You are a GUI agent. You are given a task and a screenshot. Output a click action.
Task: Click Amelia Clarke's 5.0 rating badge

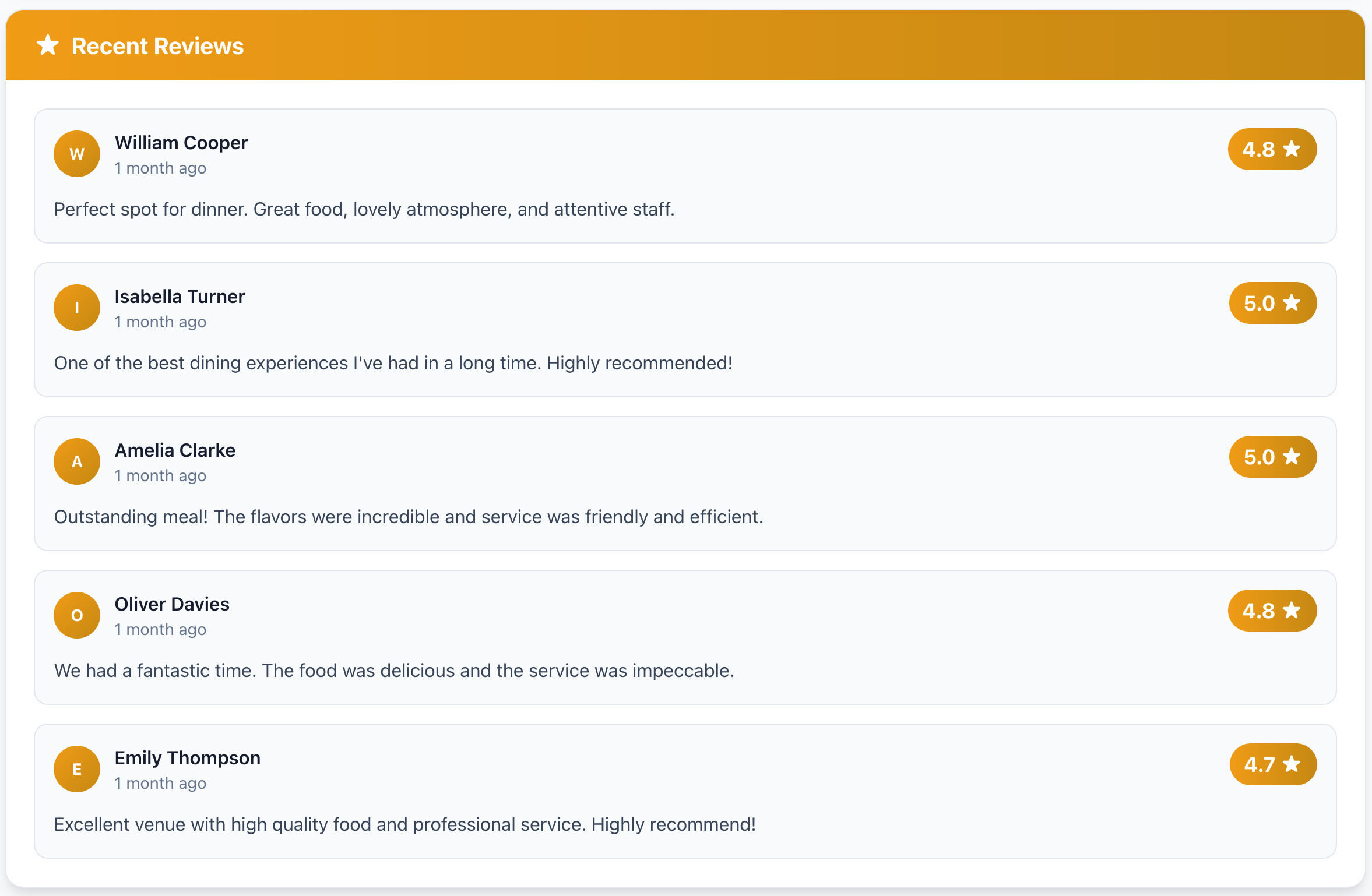tap(1272, 456)
